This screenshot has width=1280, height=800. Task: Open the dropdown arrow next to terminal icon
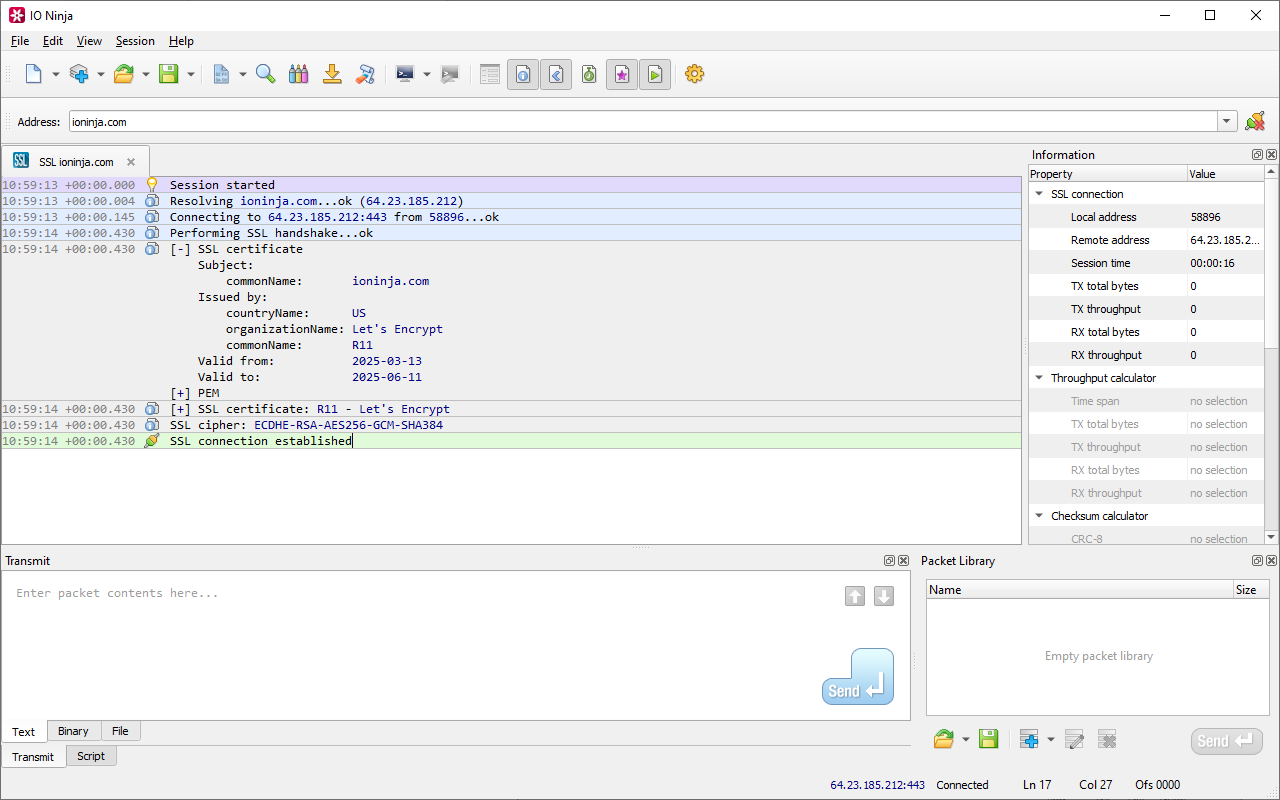tap(427, 74)
